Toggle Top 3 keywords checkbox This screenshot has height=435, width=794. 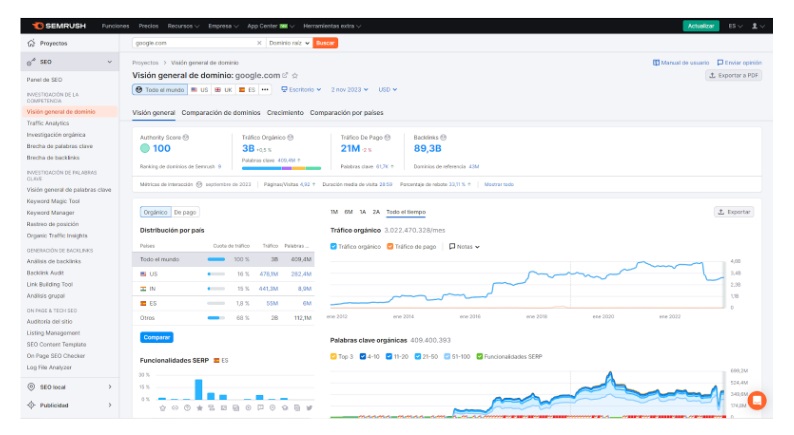[333, 357]
